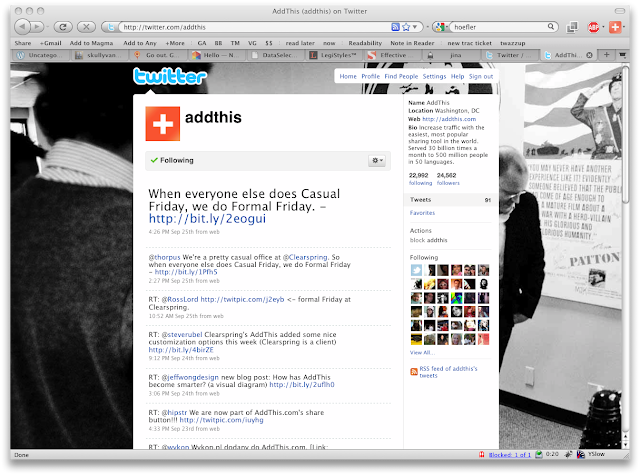Close the AddThi... tab with its X

tap(589, 55)
